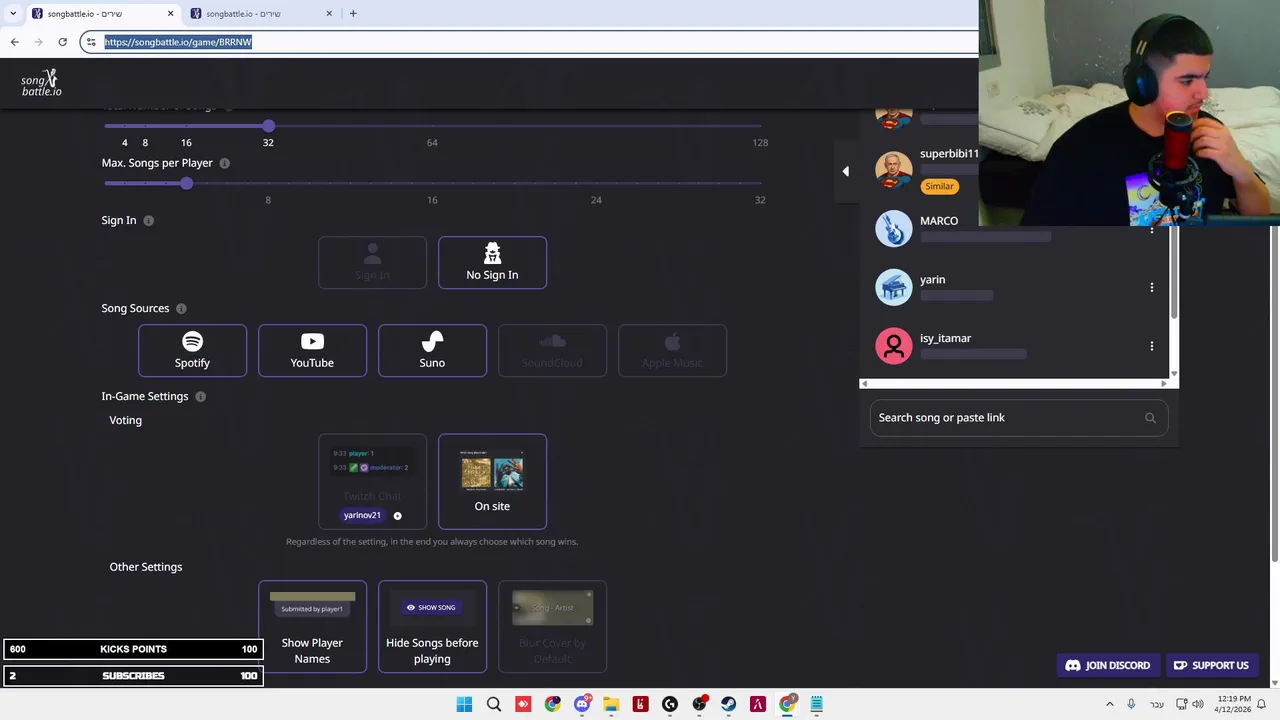The width and height of the screenshot is (1280, 720).
Task: Select the No Sign In option
Action: click(x=492, y=263)
